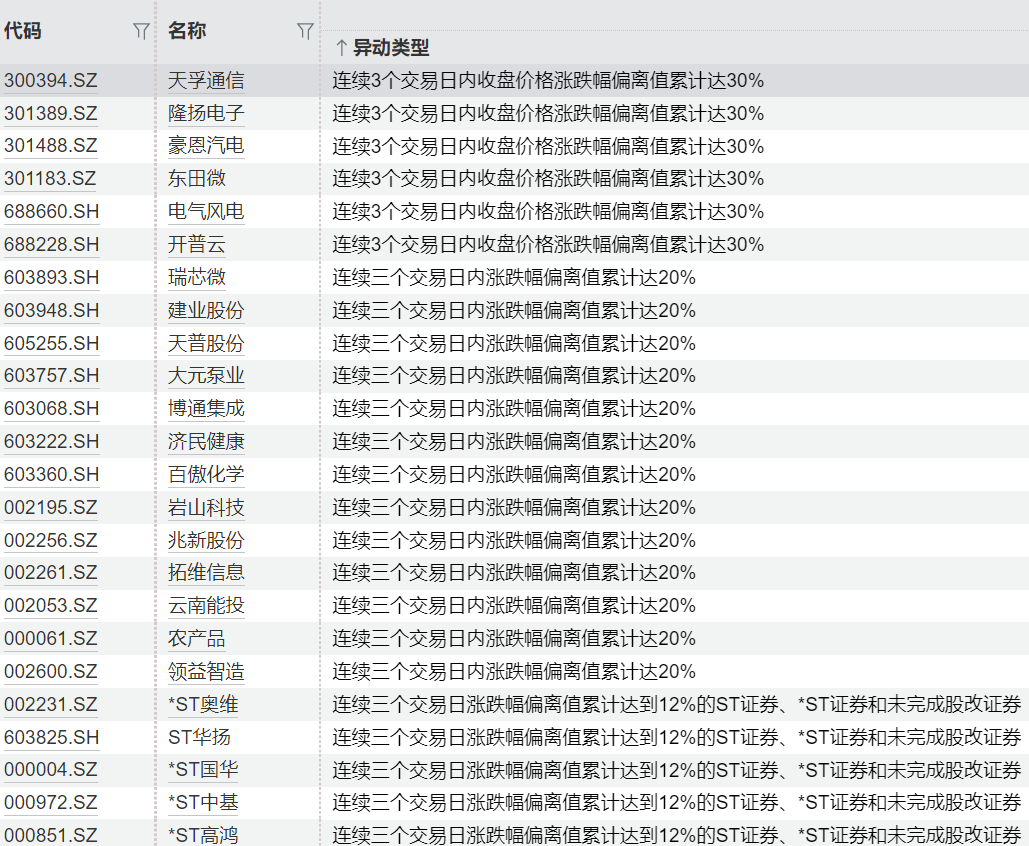The image size is (1029, 846).
Task: Open stock name 隆扬电子
Action: pos(206,114)
